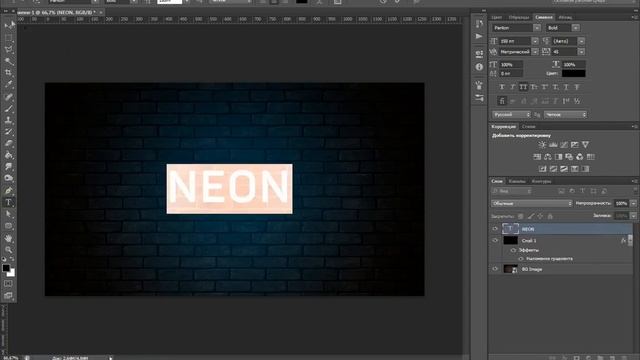Image resolution: width=640 pixels, height=360 pixels.
Task: Select the Zoom tool
Action: click(x=9, y=249)
